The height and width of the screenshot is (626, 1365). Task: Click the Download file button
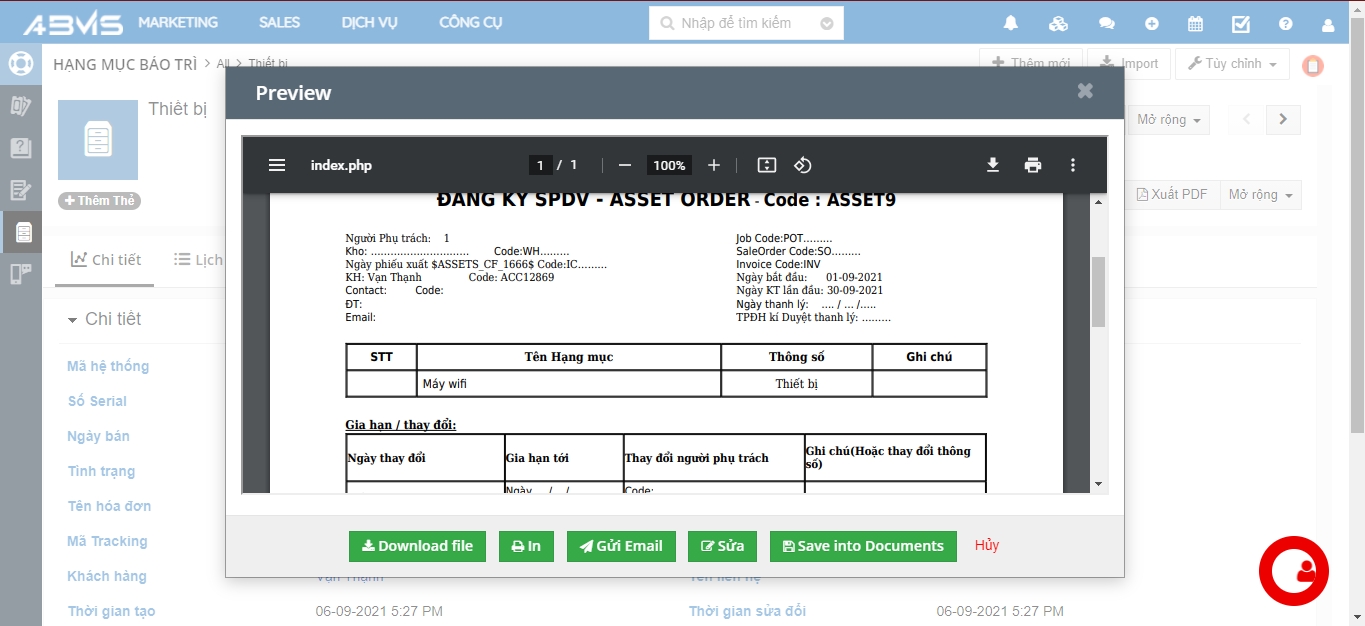[417, 546]
